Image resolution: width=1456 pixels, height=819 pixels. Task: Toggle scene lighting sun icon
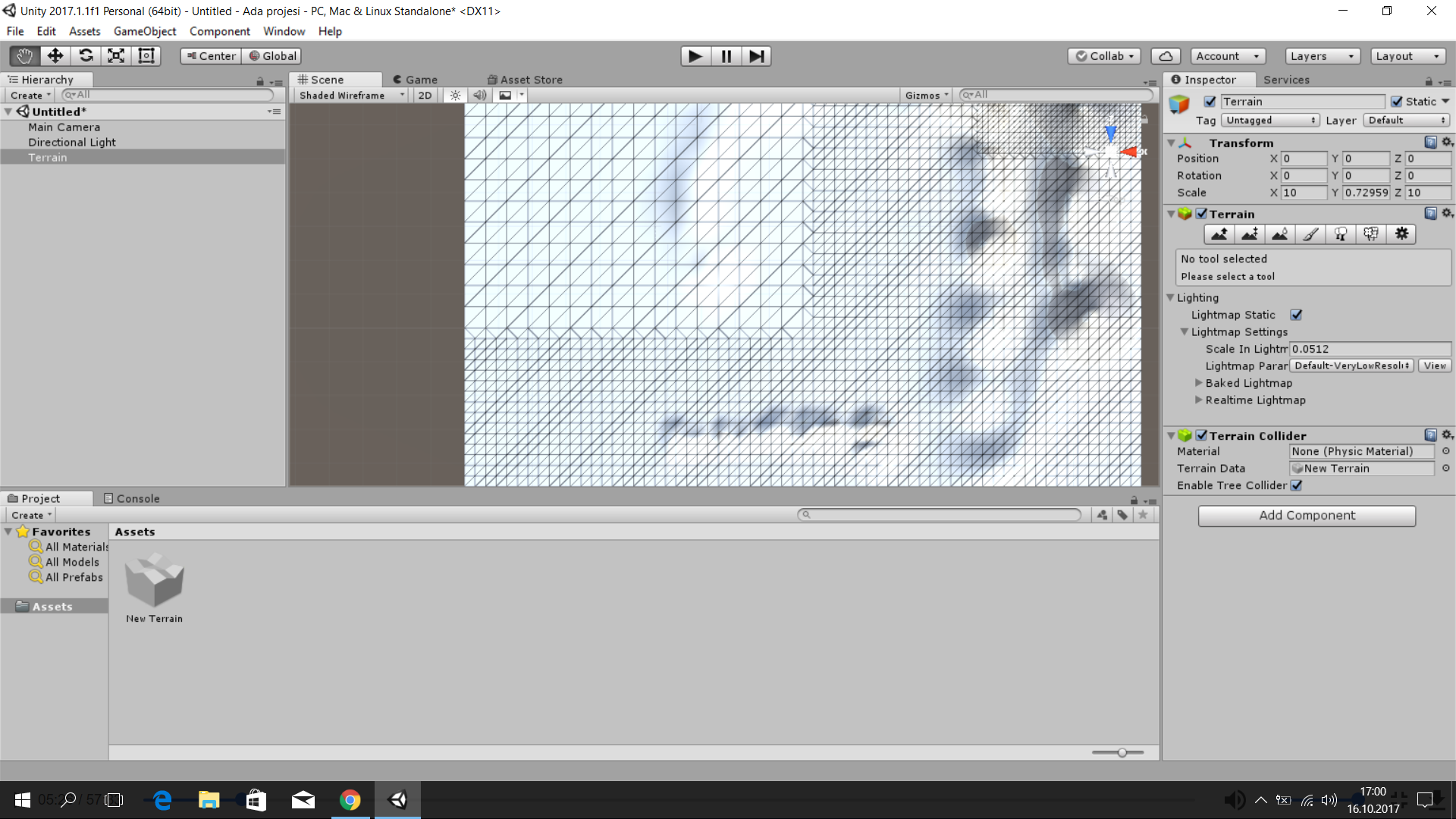click(x=455, y=96)
